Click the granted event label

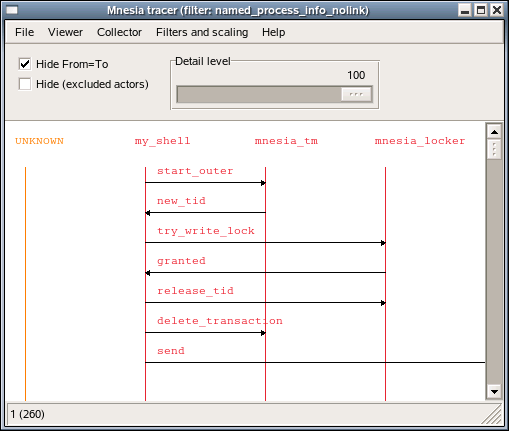(181, 261)
